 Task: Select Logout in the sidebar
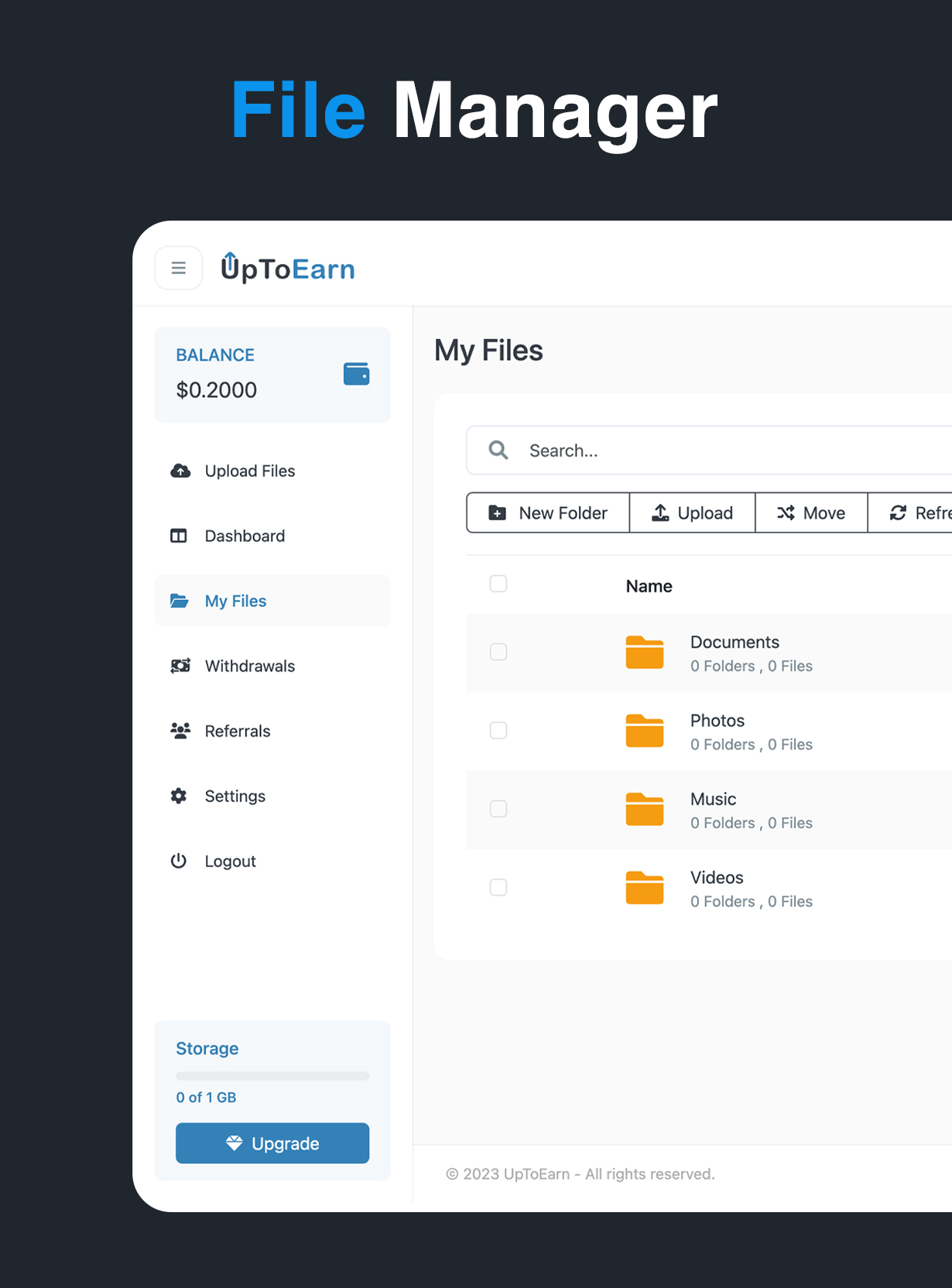point(272,861)
